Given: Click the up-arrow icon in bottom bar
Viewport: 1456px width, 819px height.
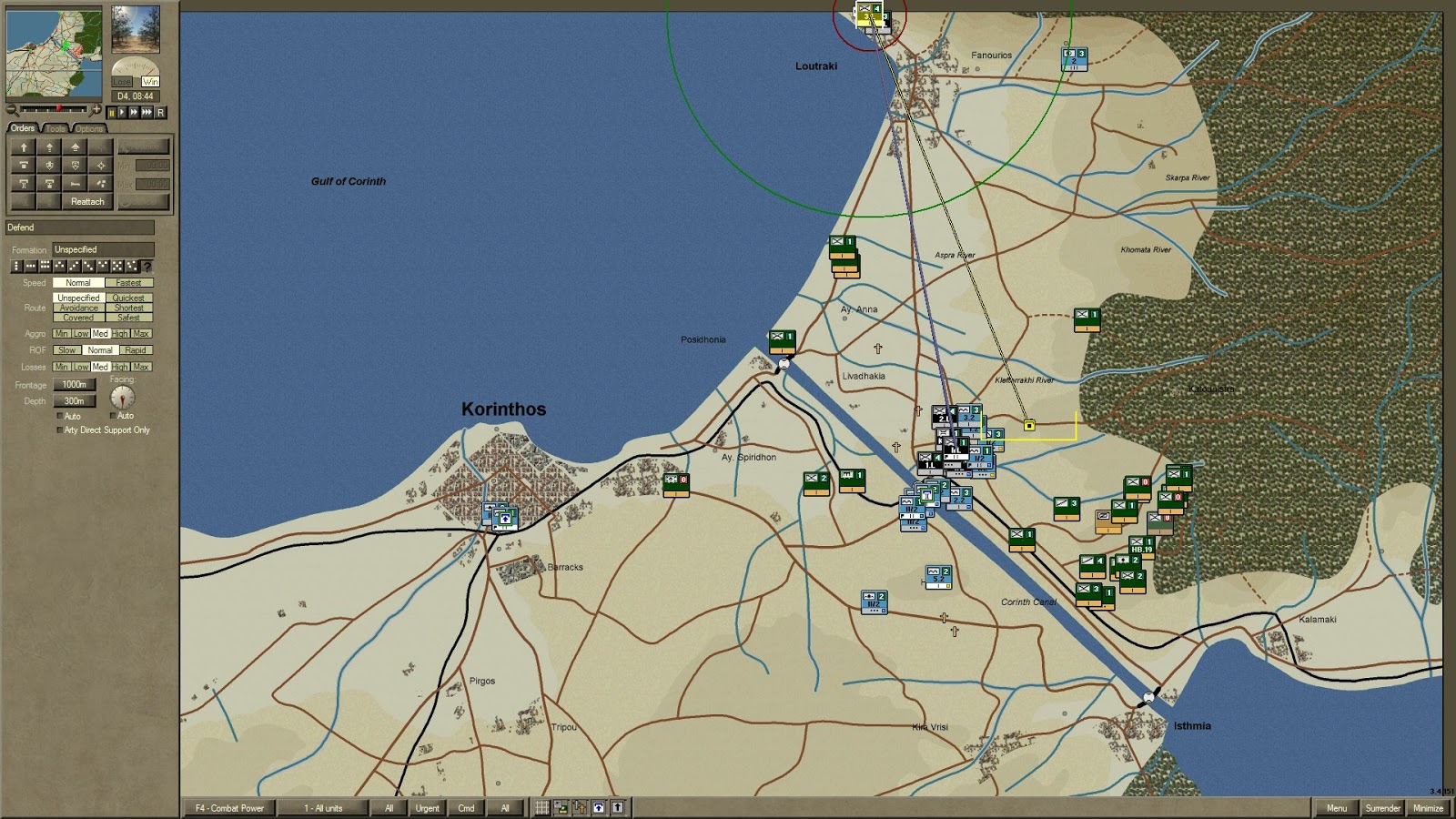Looking at the screenshot, I should click(x=617, y=807).
